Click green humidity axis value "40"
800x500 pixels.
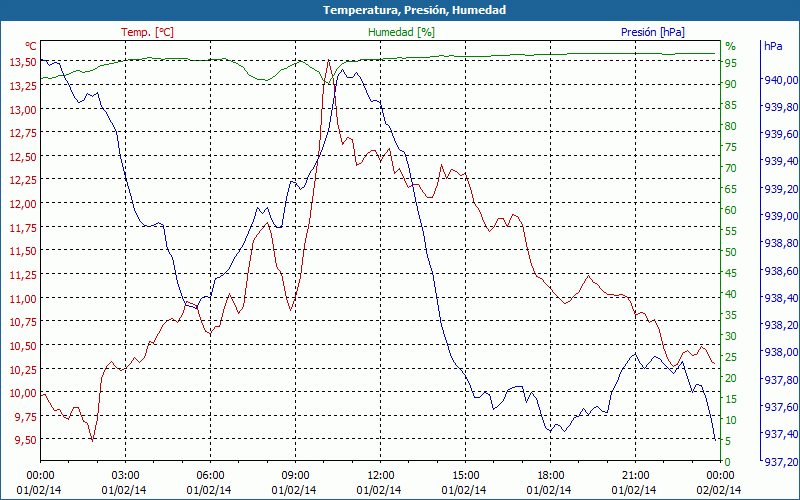(x=731, y=294)
